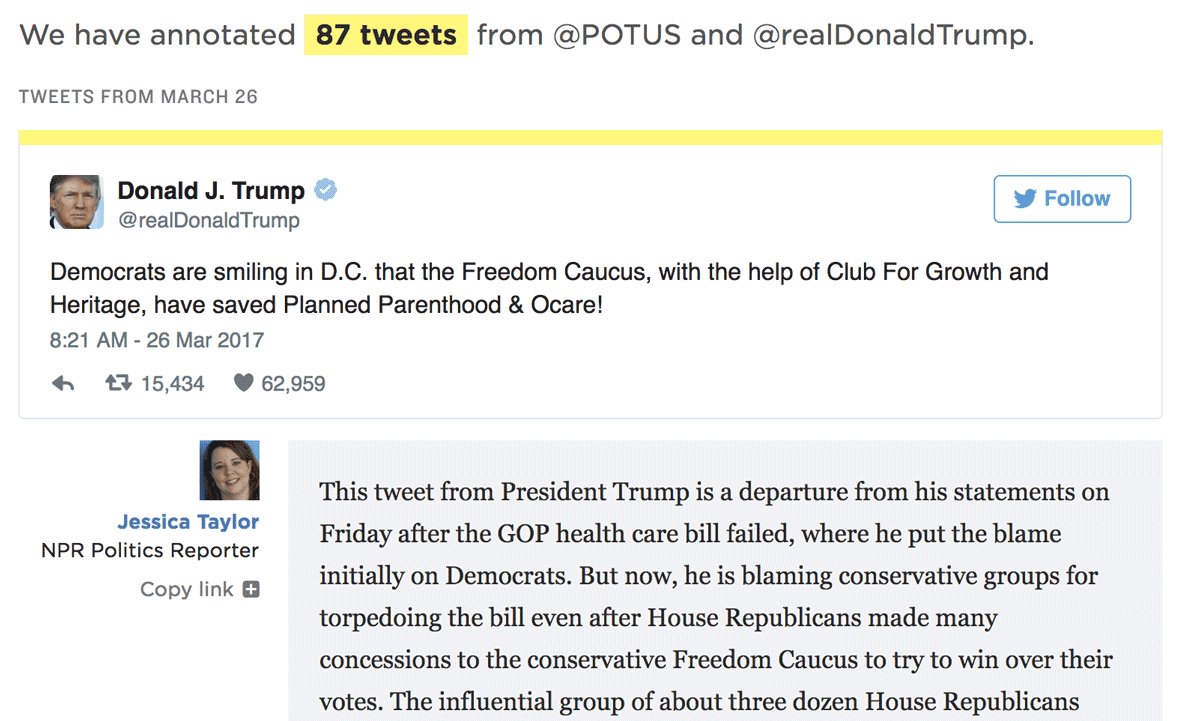Open the Jessica Taylor author link

(188, 522)
